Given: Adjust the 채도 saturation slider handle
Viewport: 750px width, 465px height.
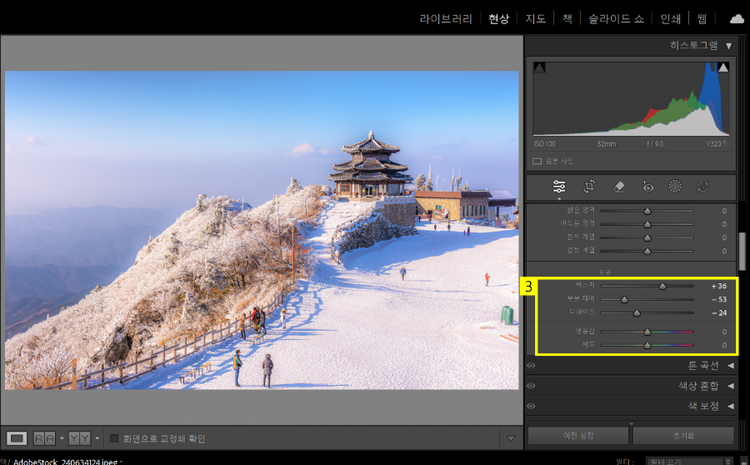Looking at the screenshot, I should (647, 345).
